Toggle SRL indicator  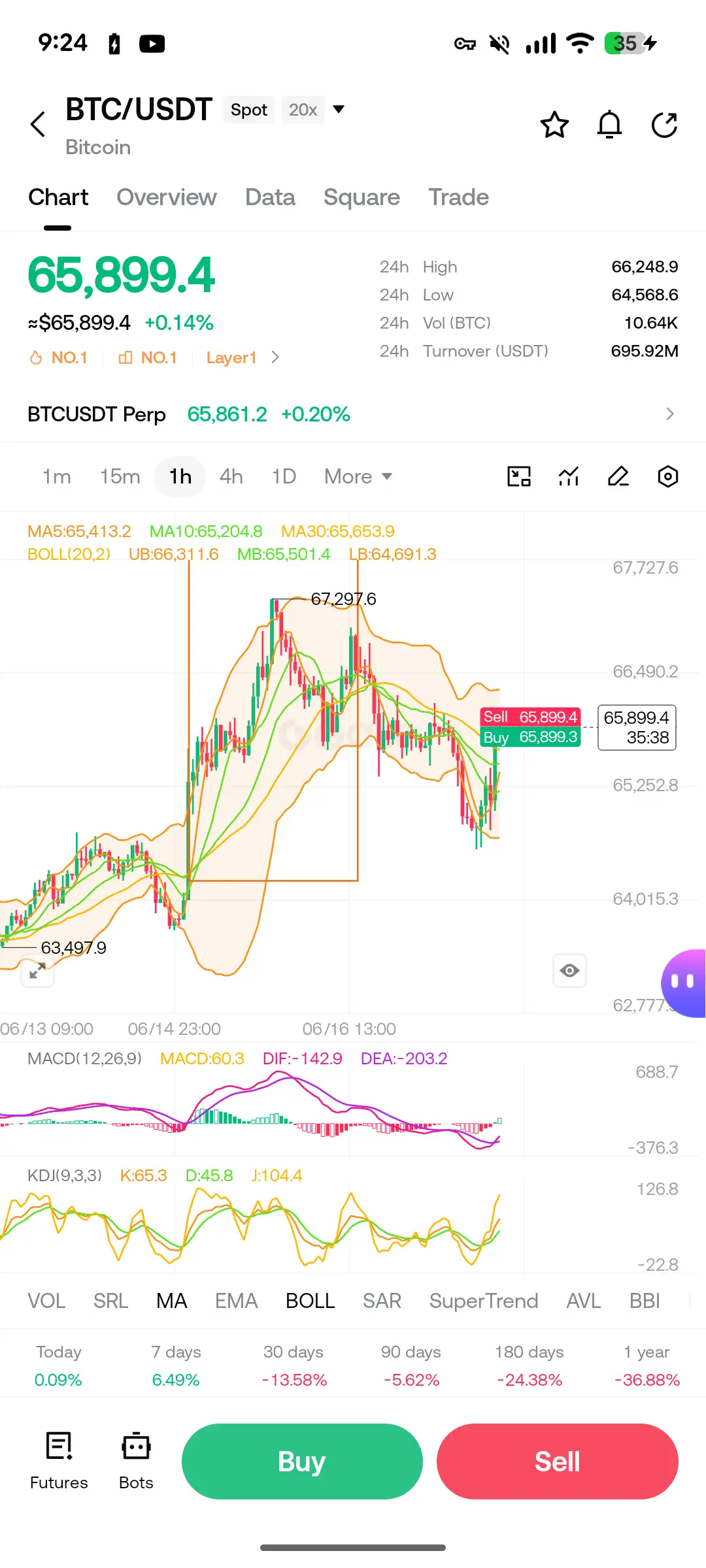(110, 1301)
